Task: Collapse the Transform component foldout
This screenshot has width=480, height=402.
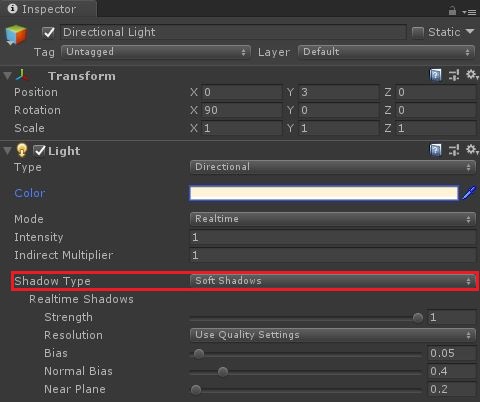Action: click(7, 76)
